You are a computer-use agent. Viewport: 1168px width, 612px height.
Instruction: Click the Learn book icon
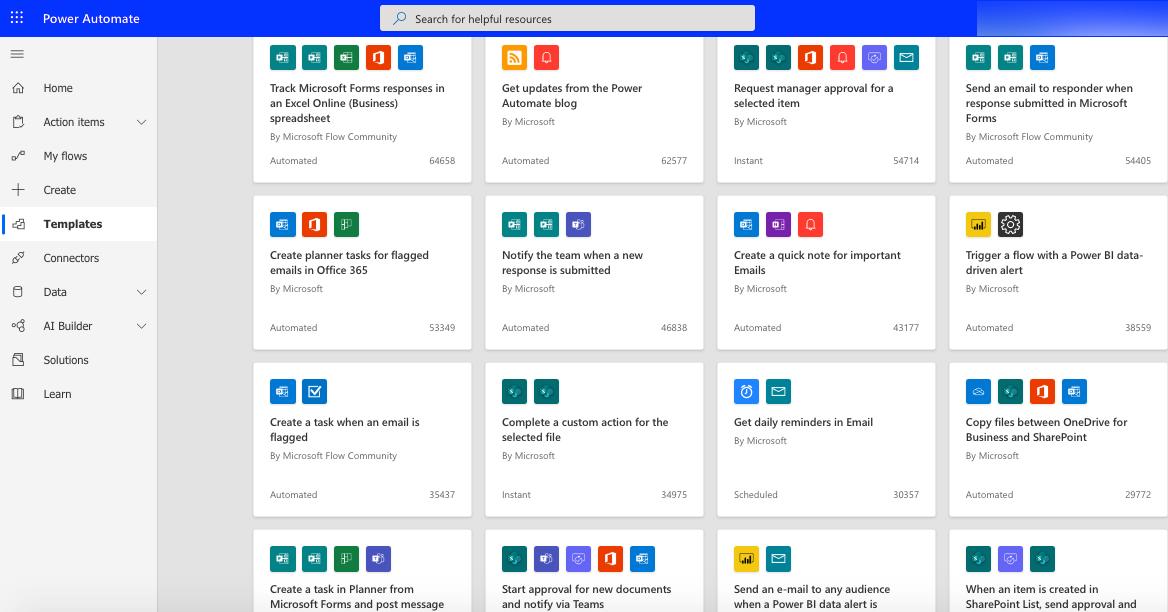tap(19, 394)
